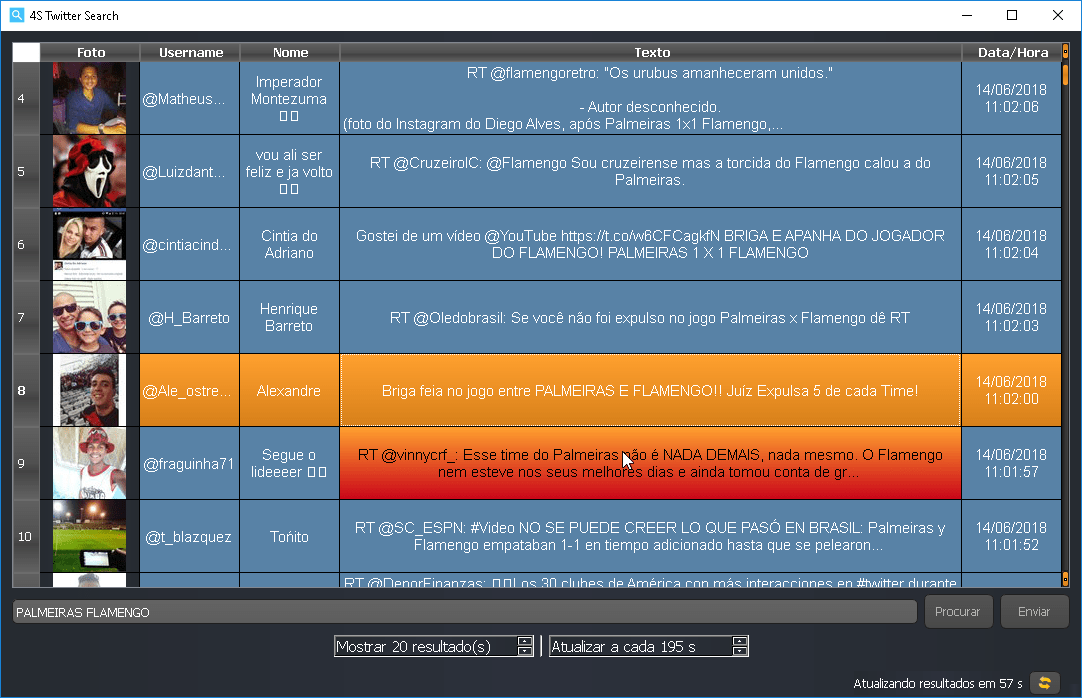Click the tweet 'Briga feia no jogo entre PALMEIRAS E FLAMENGO'
This screenshot has width=1082, height=698.
pos(651,390)
